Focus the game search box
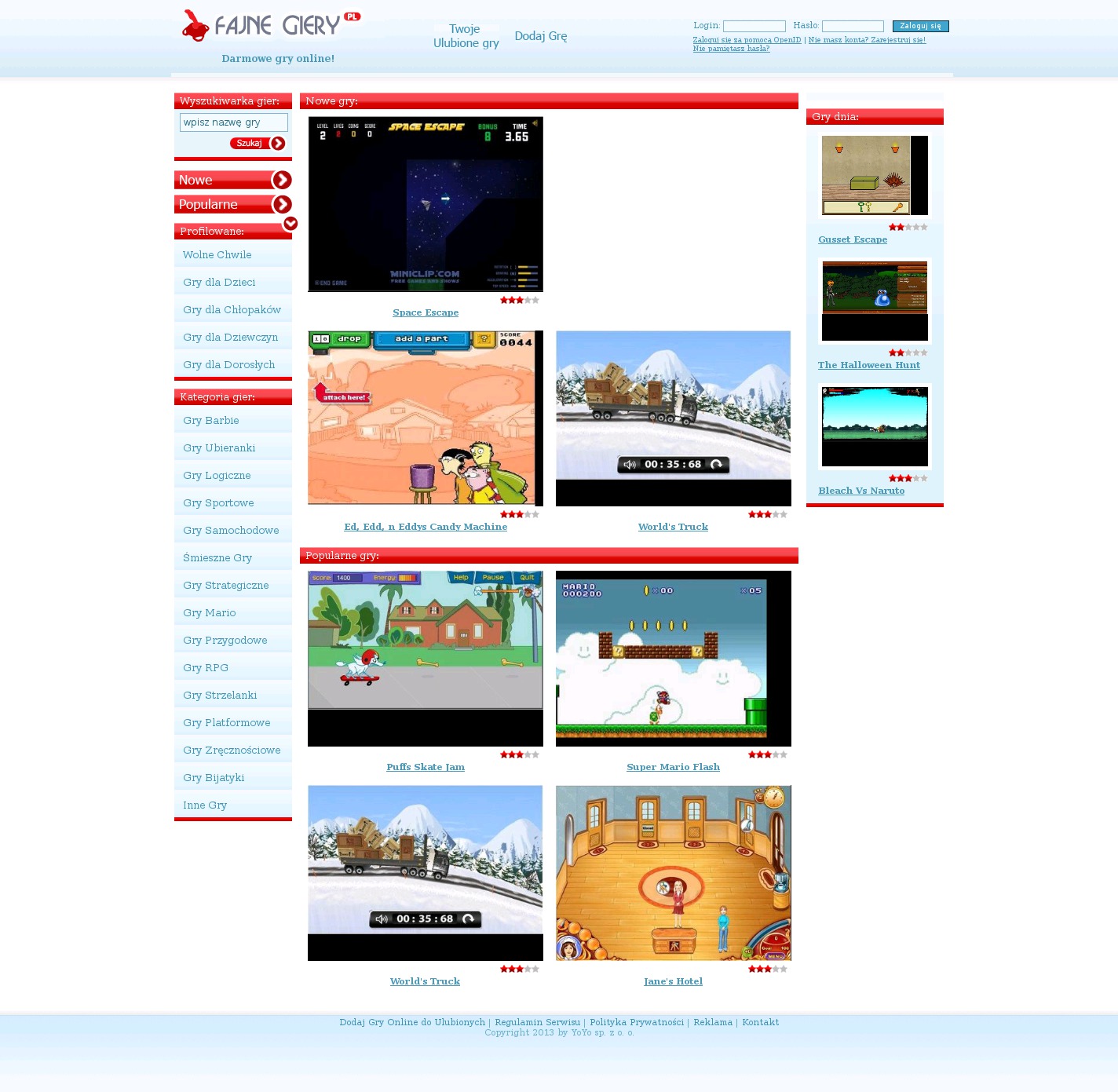The width and height of the screenshot is (1118, 1092). click(233, 122)
